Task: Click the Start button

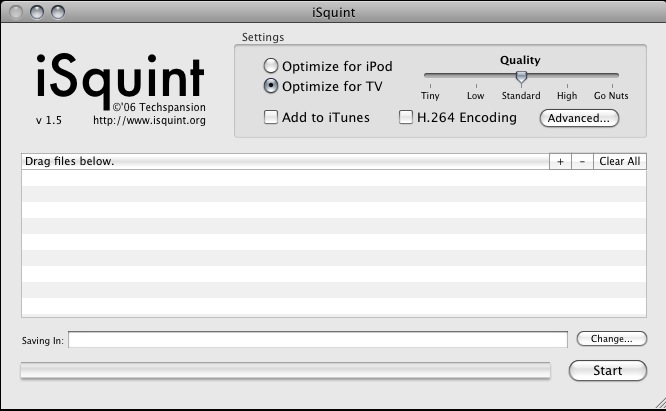Action: coord(608,370)
